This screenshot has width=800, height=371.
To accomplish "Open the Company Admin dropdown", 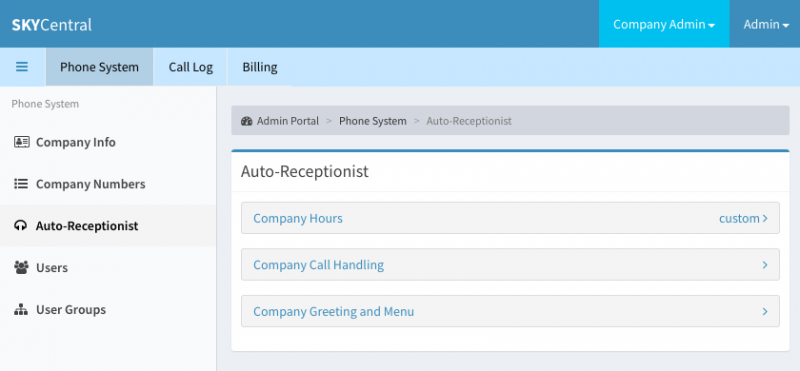I will [664, 24].
